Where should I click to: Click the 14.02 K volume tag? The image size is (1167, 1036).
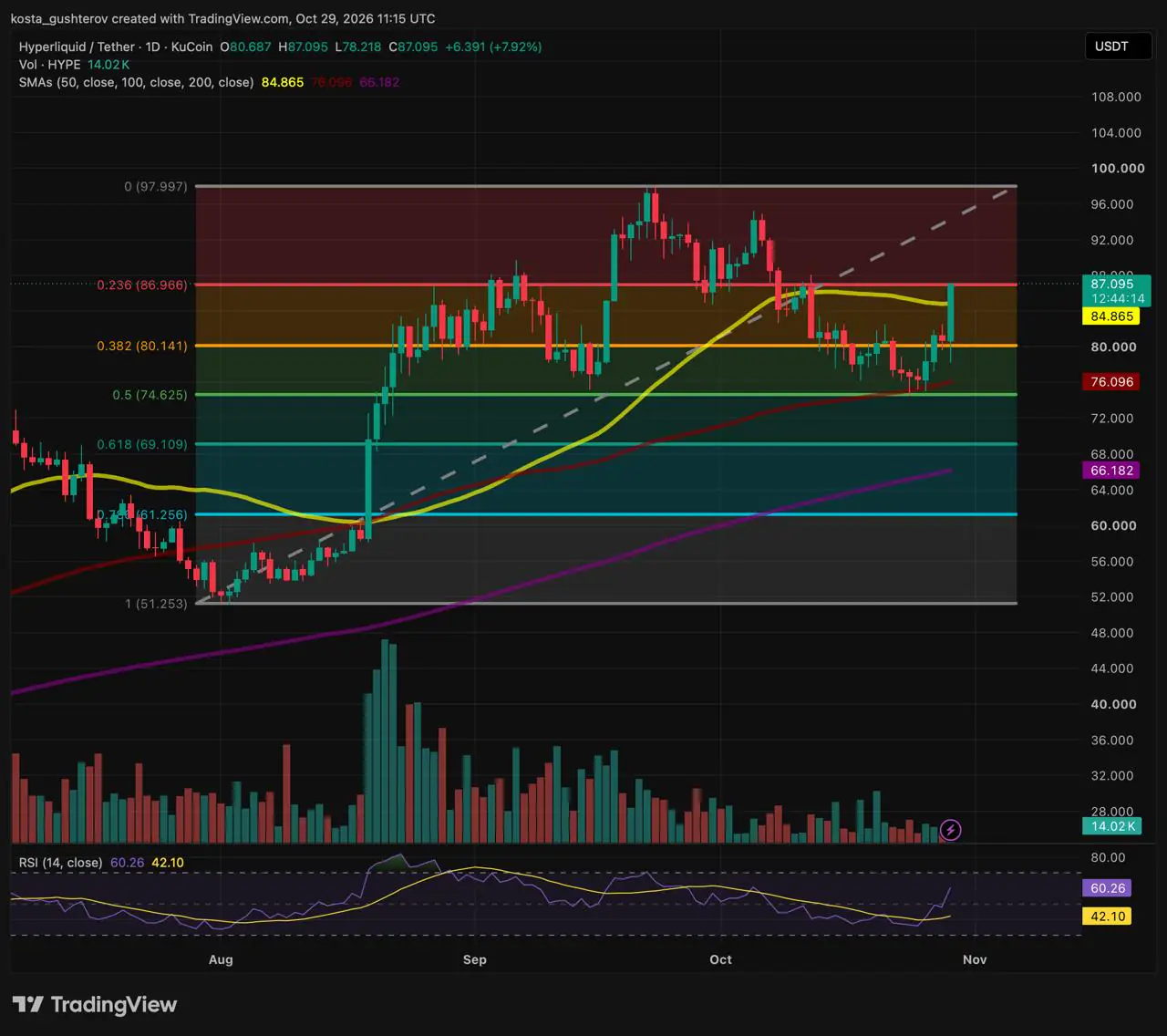pos(1111,826)
